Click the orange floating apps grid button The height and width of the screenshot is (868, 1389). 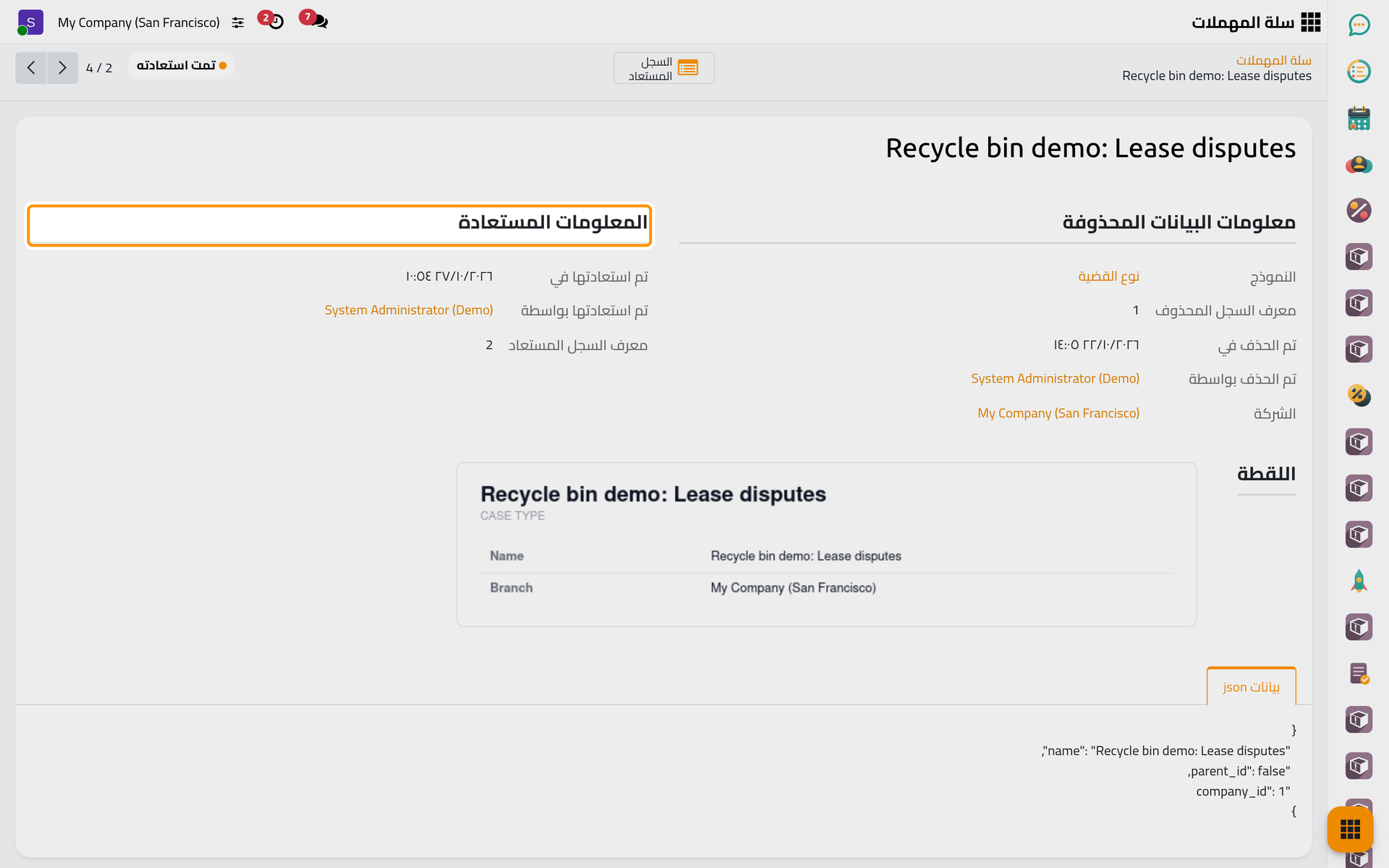coord(1350,829)
